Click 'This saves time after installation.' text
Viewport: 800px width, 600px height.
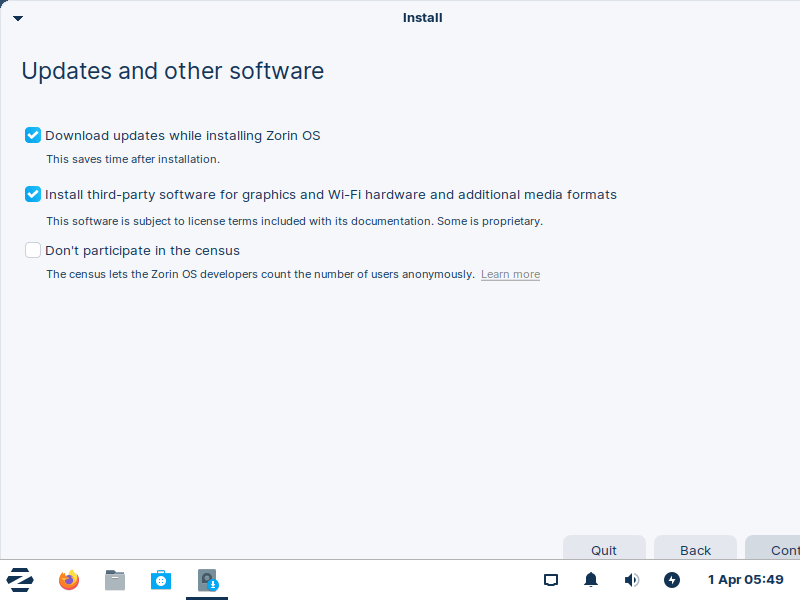click(x=133, y=159)
